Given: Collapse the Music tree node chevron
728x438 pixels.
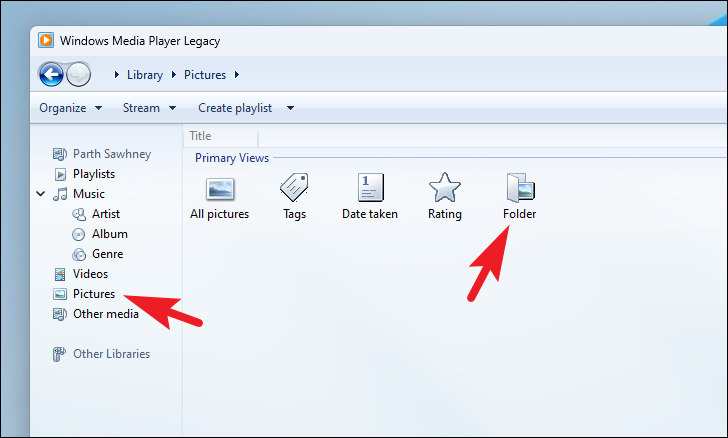Looking at the screenshot, I should coord(41,194).
